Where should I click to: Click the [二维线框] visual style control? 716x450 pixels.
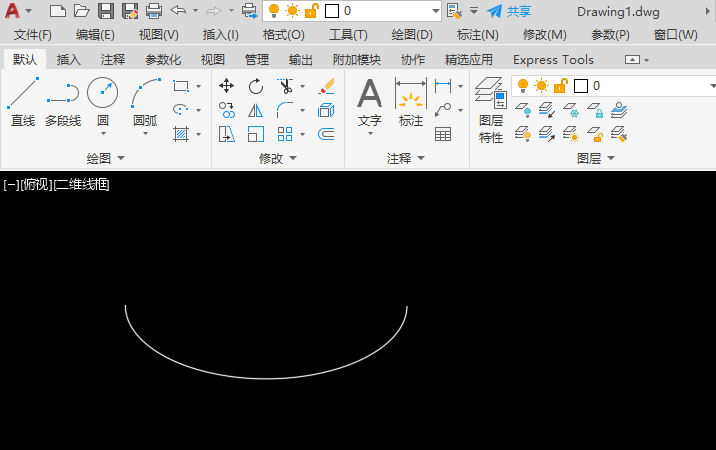[x=82, y=185]
